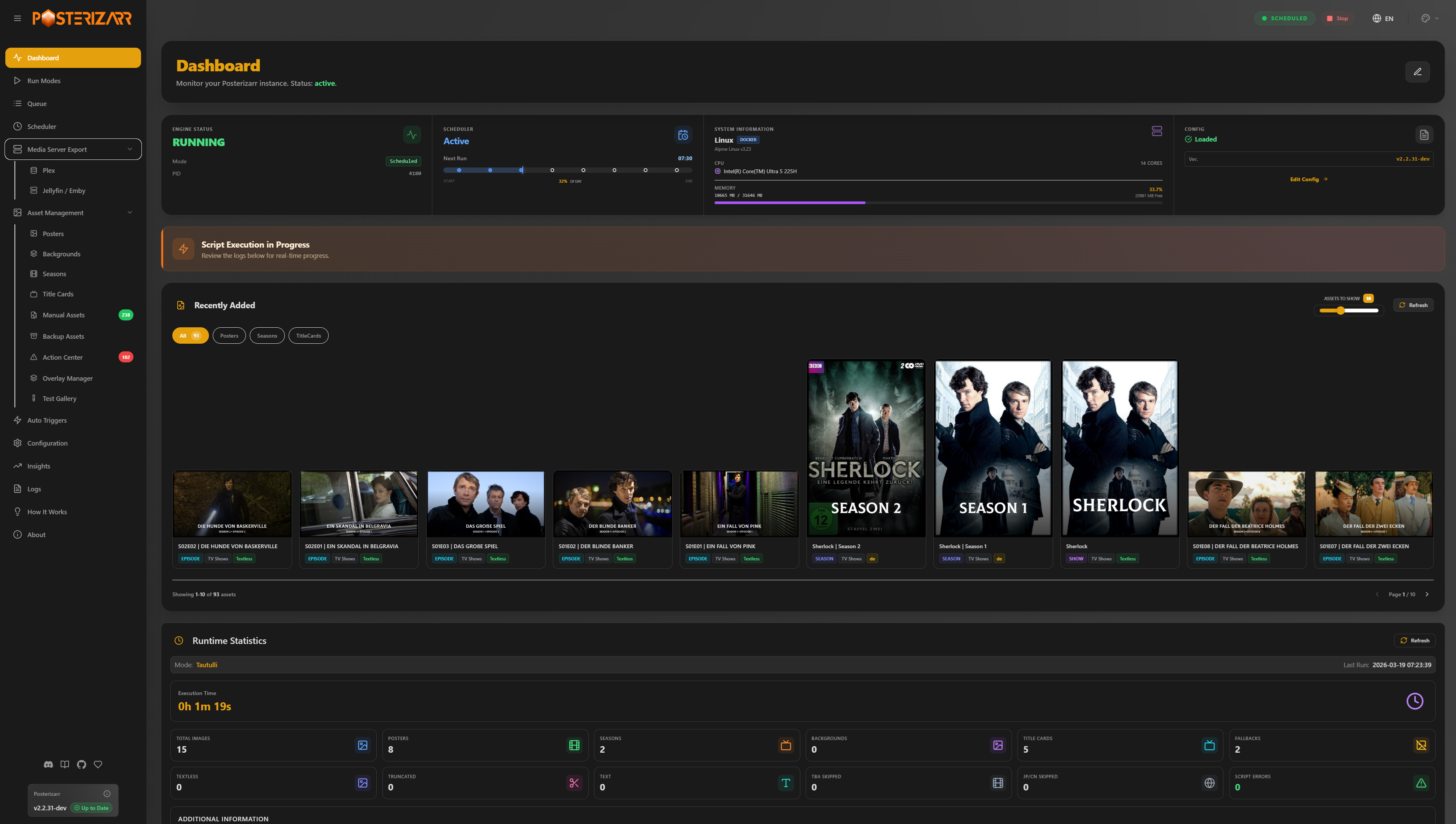Screen dimensions: 1456x824
Task: Open Der Fall der Zwei Ecken card
Action: (x=1373, y=504)
